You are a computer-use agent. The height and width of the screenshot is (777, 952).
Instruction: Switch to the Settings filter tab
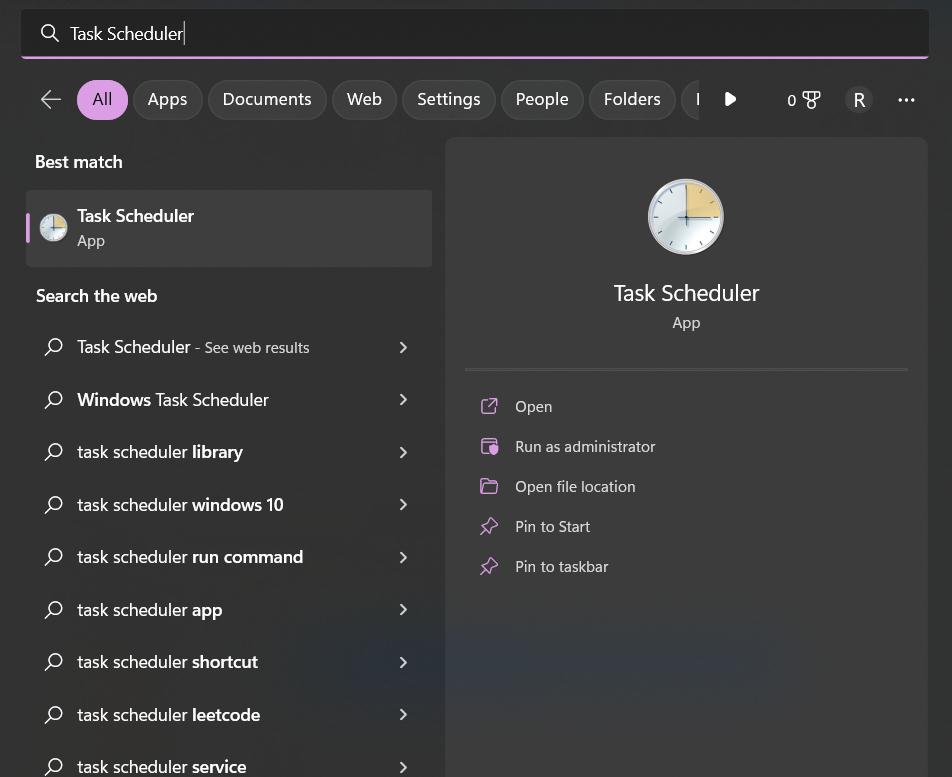pos(449,100)
